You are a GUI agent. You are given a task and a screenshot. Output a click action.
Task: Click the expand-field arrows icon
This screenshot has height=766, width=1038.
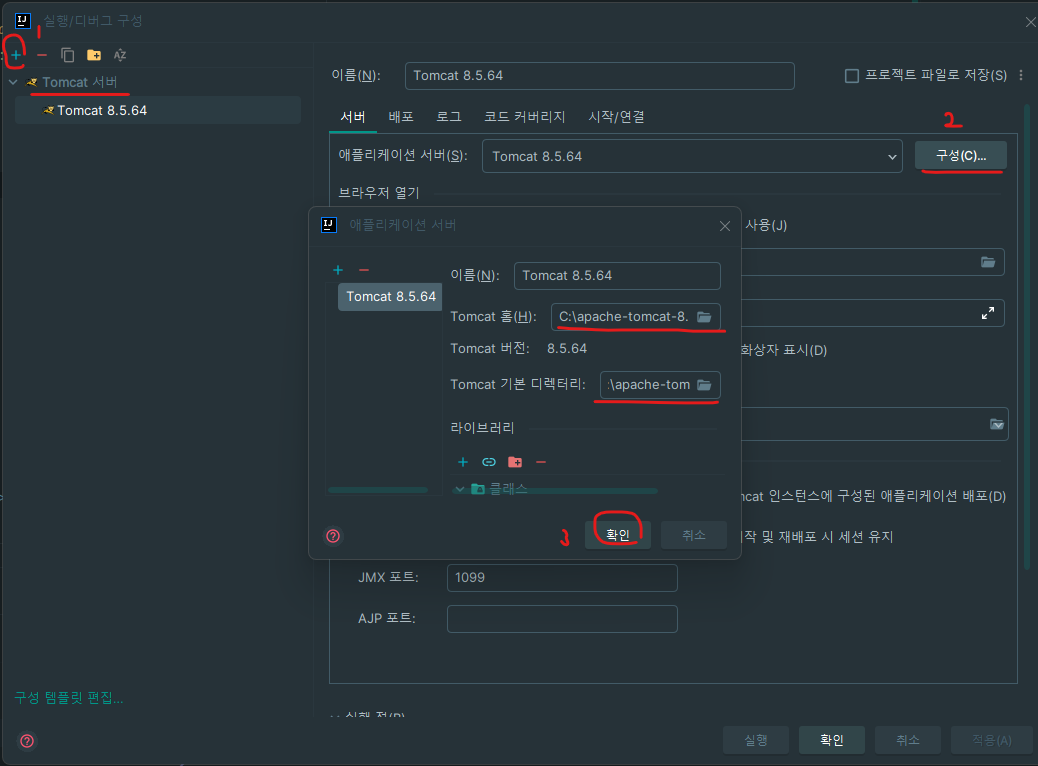(x=988, y=313)
